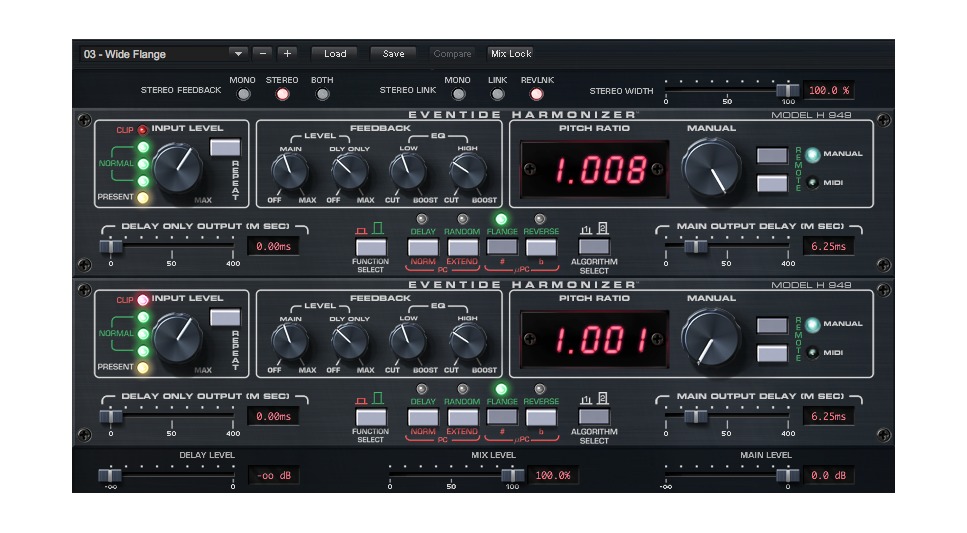
Task: Click top unit pitch ratio display 1.008
Action: pos(595,169)
